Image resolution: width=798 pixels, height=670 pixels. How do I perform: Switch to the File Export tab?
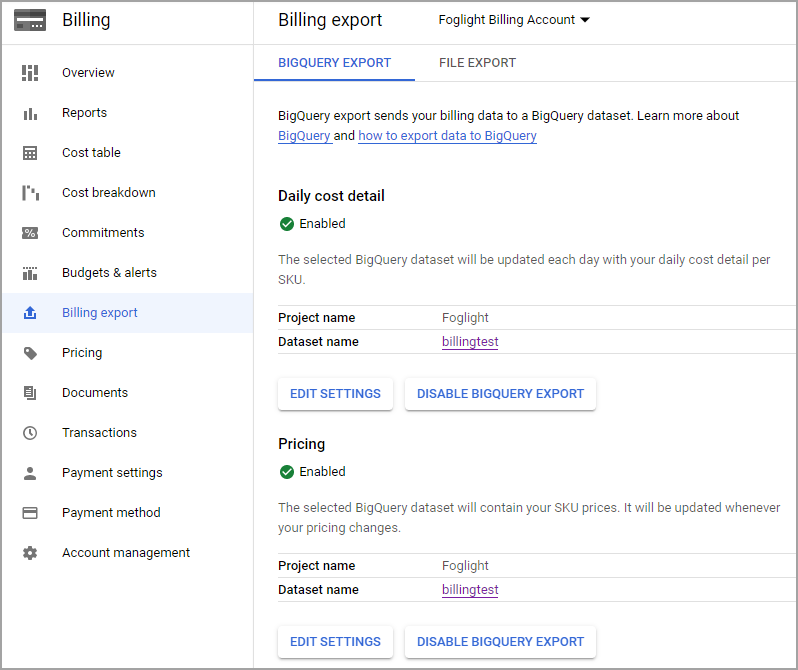coord(477,63)
